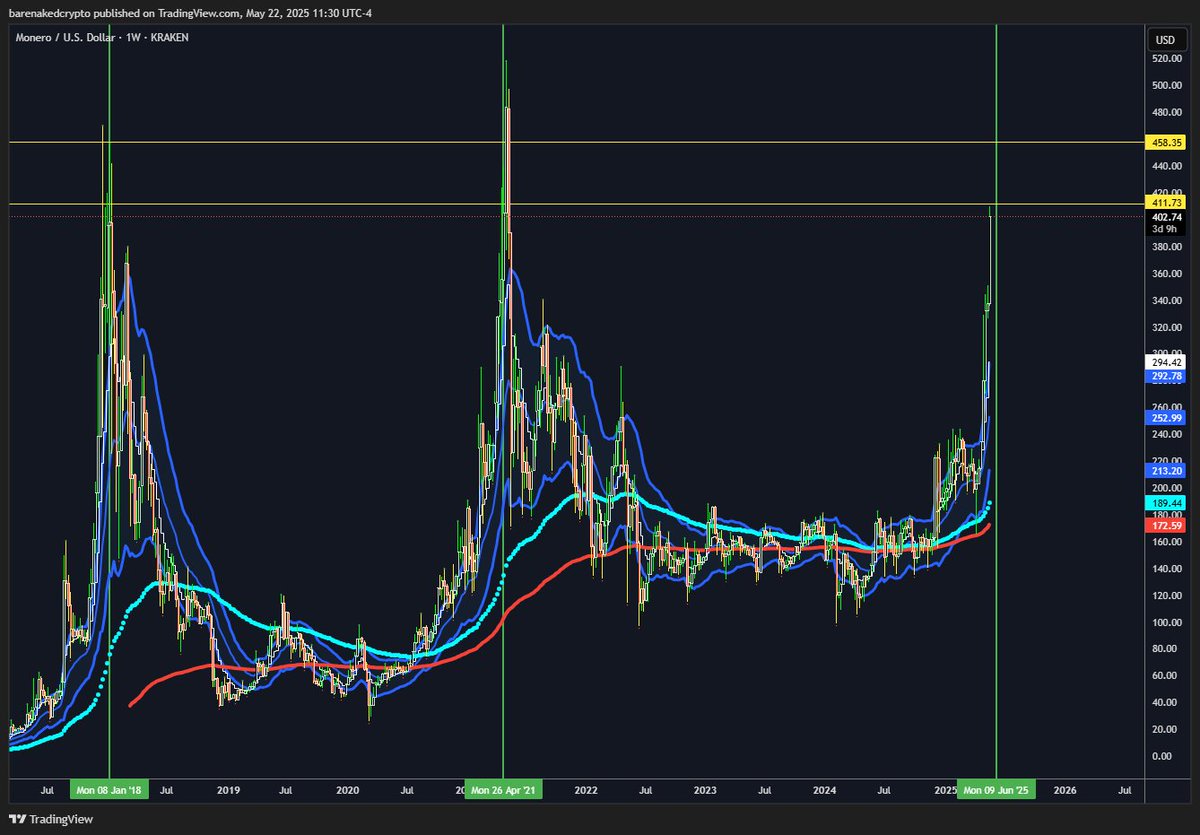The image size is (1200, 835).
Task: Click the 500.00 price axis label
Action: point(1167,86)
